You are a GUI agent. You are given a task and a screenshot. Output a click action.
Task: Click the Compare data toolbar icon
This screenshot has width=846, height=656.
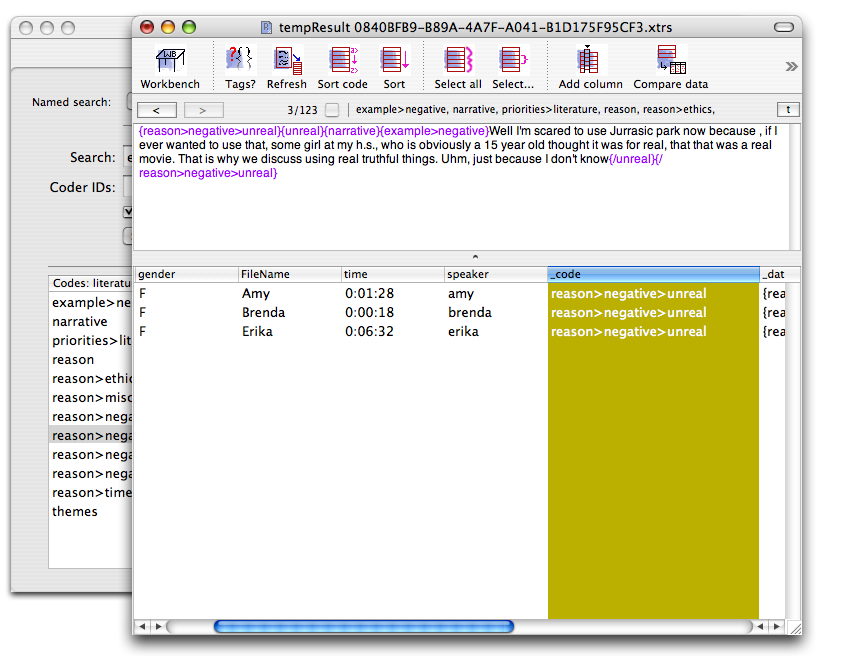[671, 67]
